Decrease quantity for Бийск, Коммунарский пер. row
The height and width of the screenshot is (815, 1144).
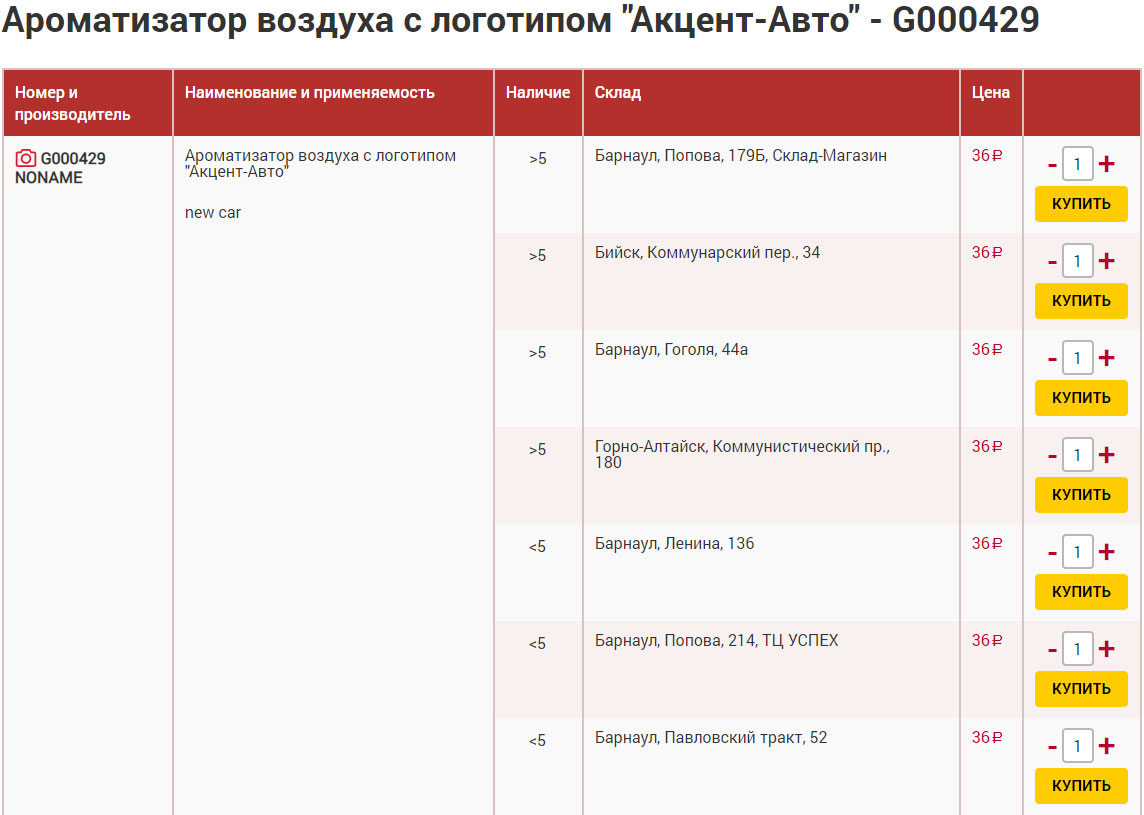point(1052,262)
